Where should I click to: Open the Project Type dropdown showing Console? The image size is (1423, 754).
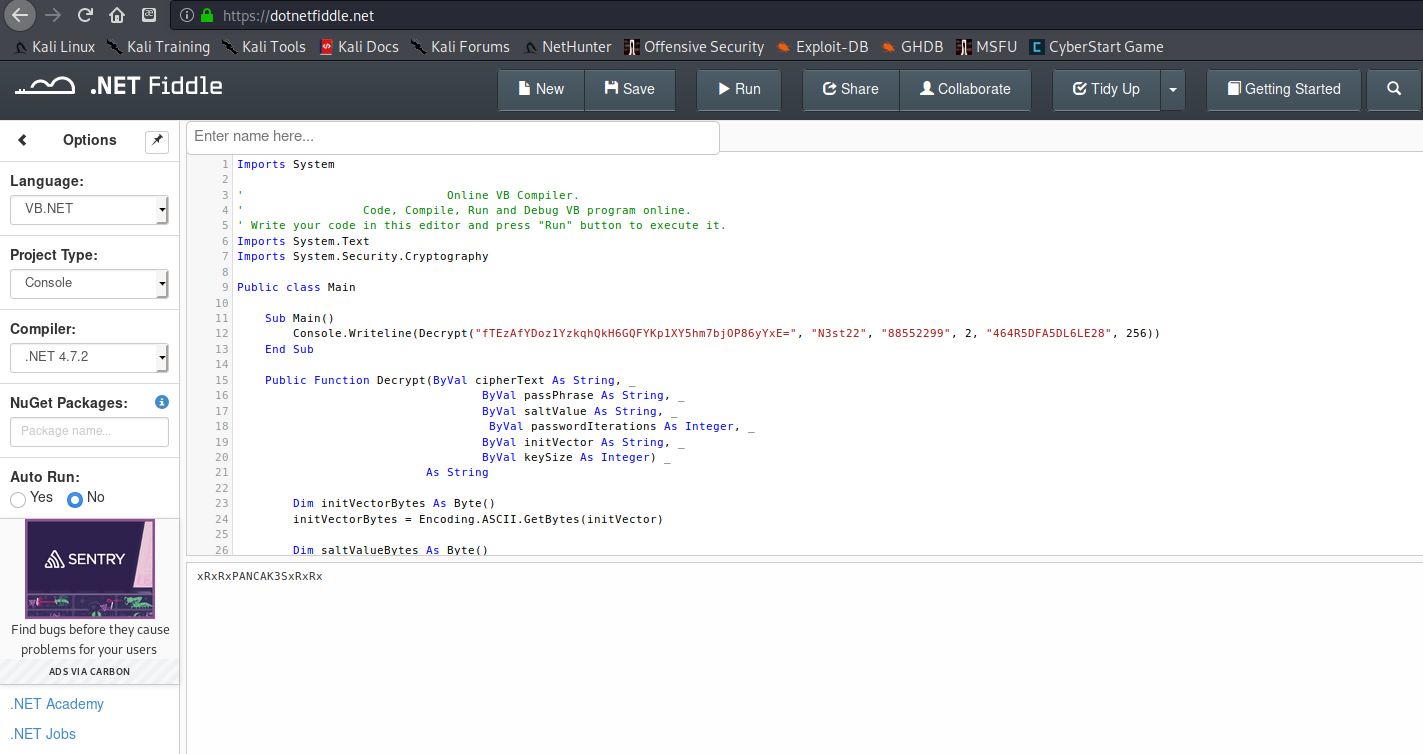coord(89,283)
